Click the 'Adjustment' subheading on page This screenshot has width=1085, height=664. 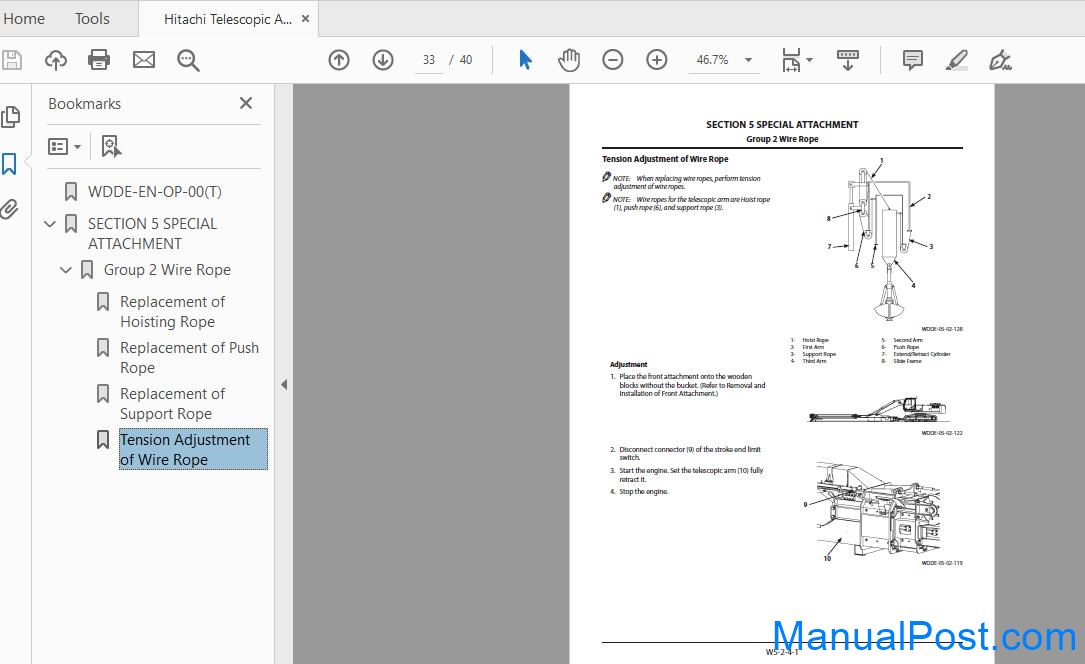point(628,365)
